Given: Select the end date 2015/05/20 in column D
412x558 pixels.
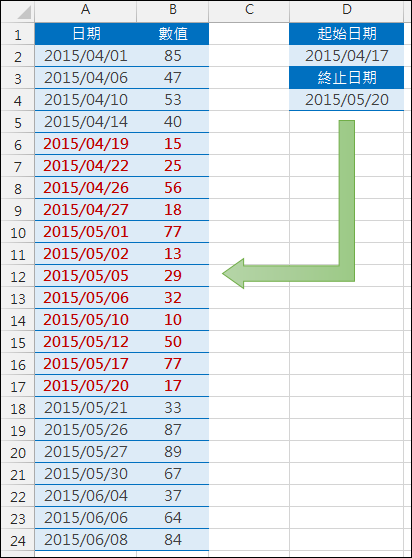Looking at the screenshot, I should coord(347,100).
